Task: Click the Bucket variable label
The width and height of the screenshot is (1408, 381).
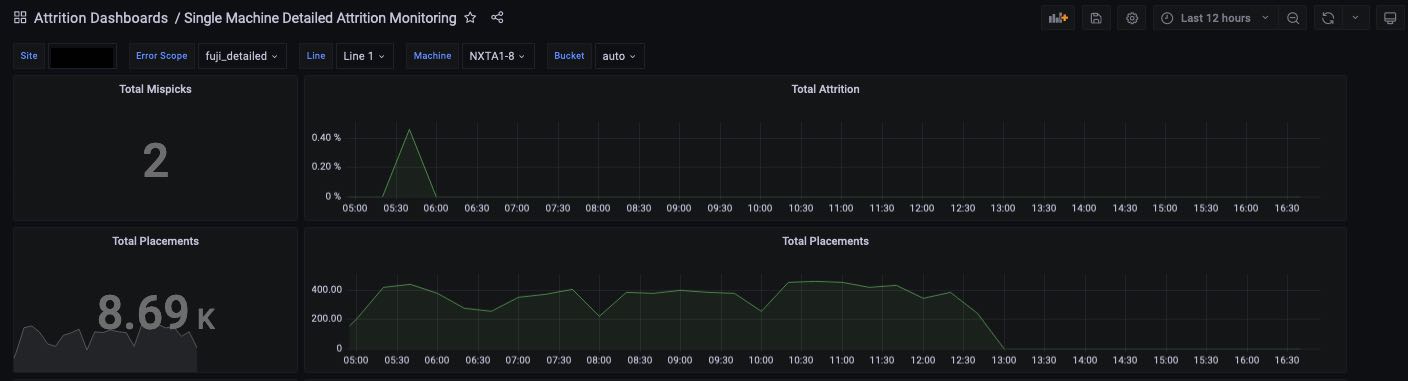Action: pyautogui.click(x=569, y=56)
